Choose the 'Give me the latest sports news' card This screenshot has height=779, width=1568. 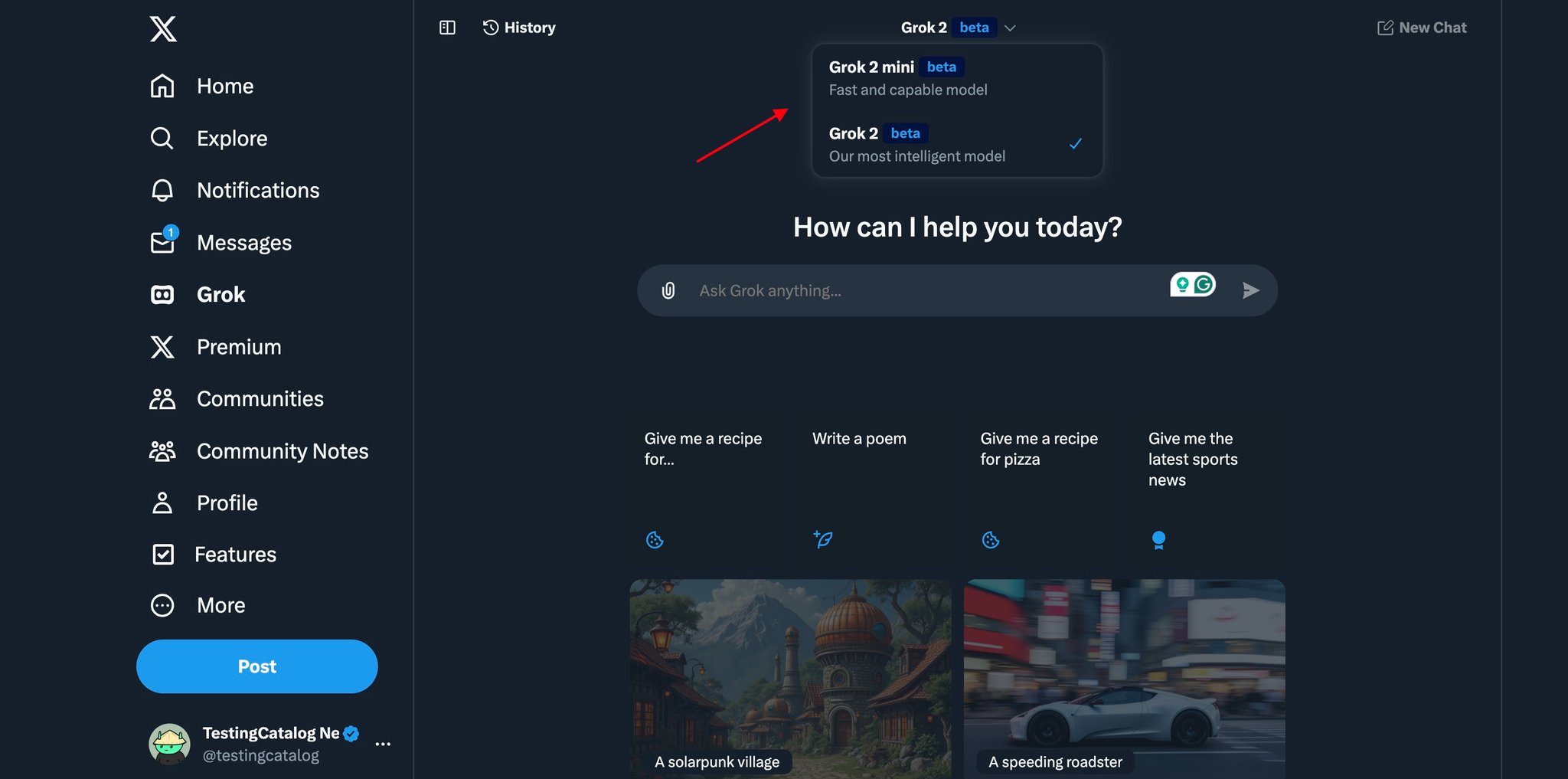pos(1209,490)
